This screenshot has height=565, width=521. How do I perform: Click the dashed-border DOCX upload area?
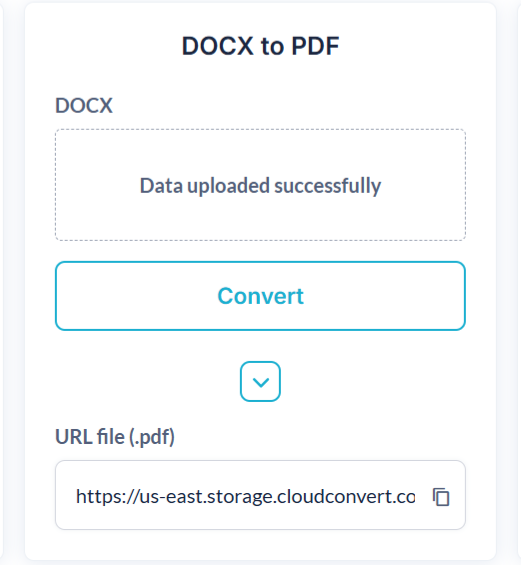click(x=260, y=185)
